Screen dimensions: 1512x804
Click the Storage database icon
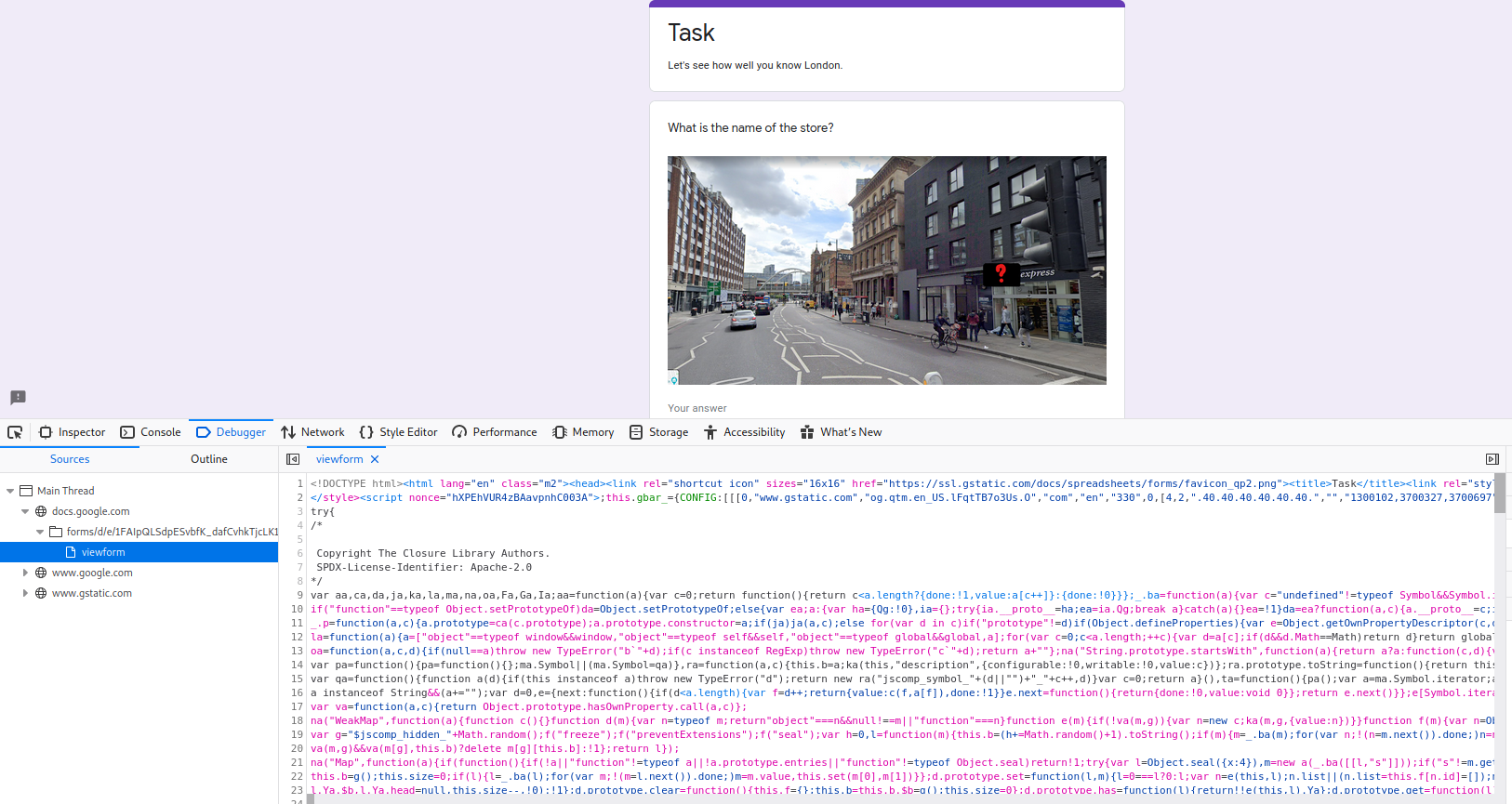[636, 432]
